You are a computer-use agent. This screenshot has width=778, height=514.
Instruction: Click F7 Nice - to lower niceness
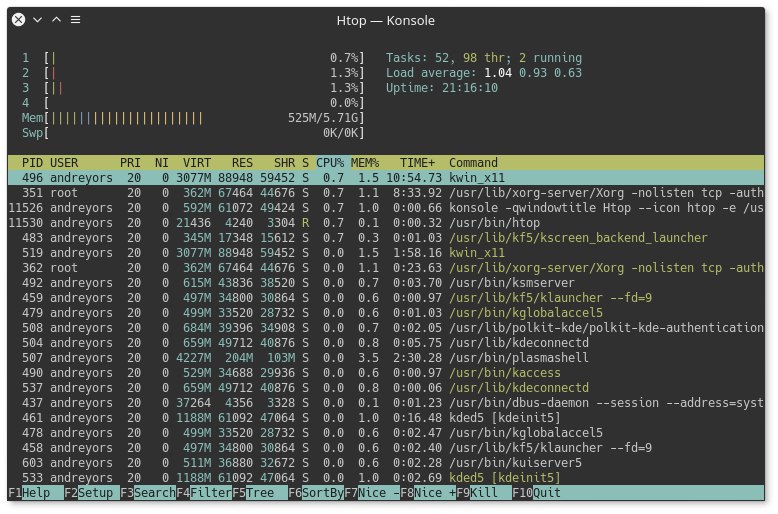coord(372,493)
